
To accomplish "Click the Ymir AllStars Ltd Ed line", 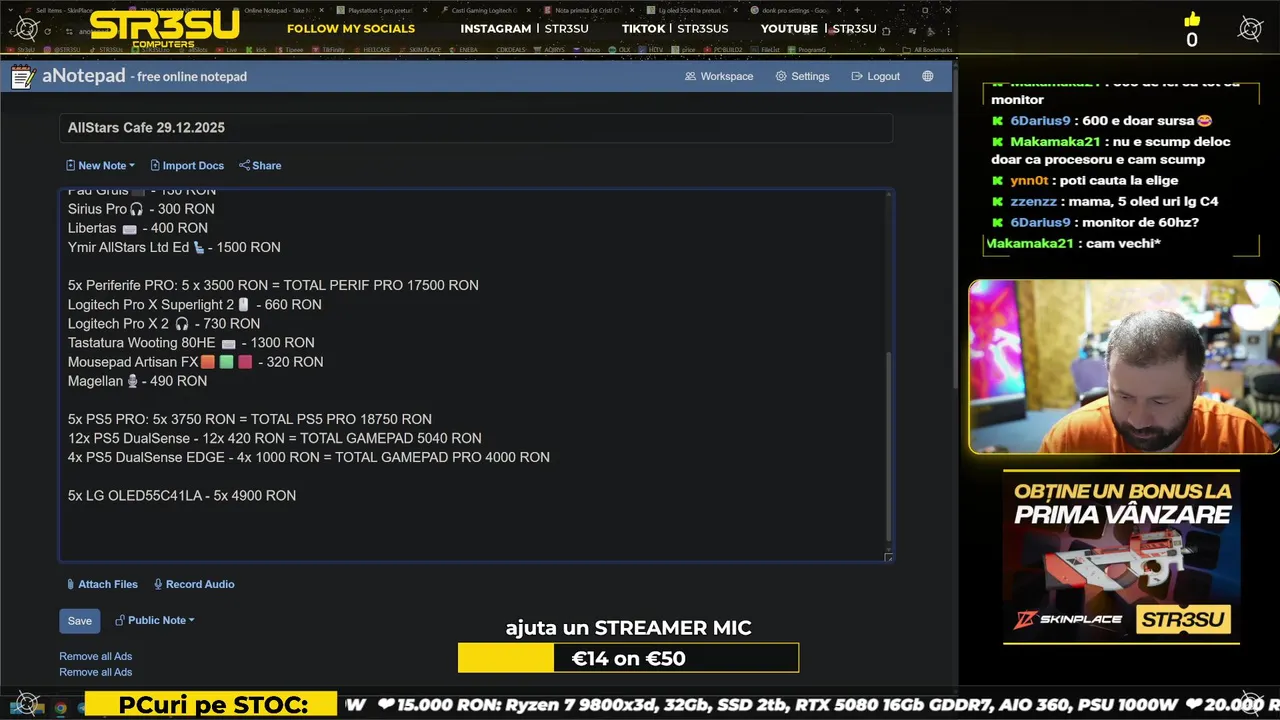I will point(174,248).
